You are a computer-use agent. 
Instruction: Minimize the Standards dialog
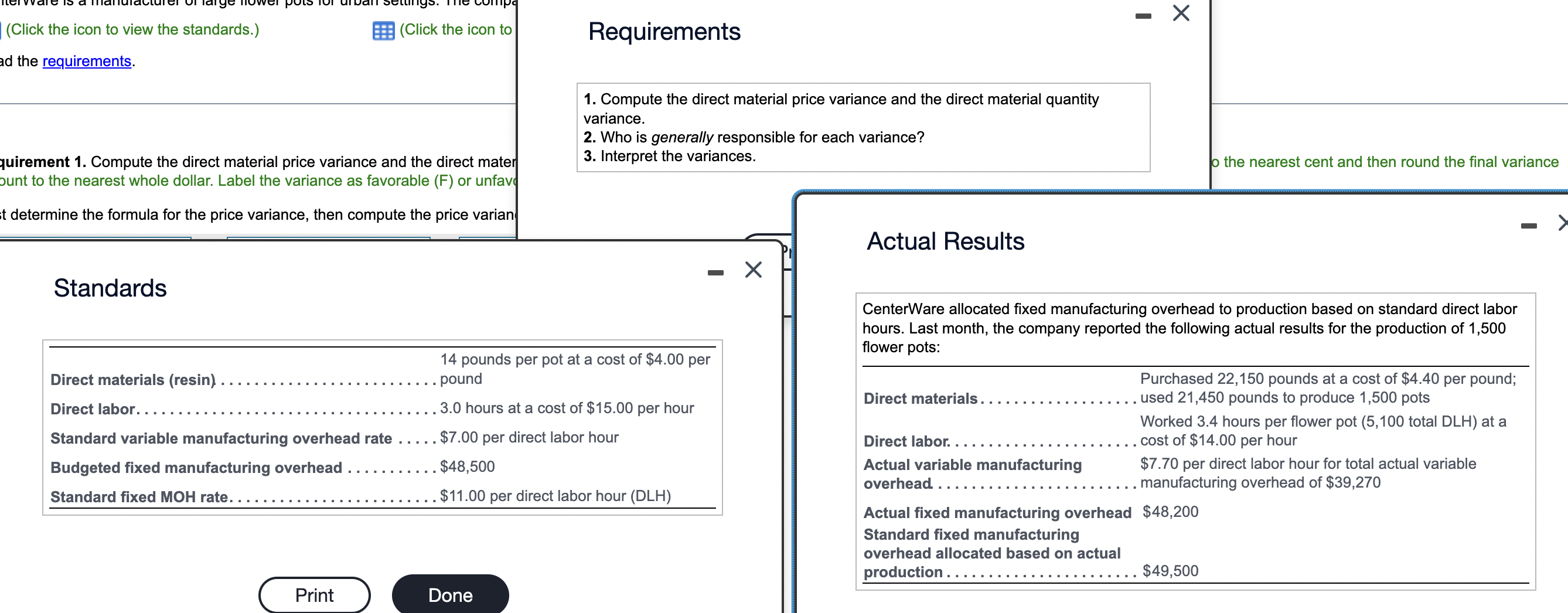pyautogui.click(x=716, y=273)
